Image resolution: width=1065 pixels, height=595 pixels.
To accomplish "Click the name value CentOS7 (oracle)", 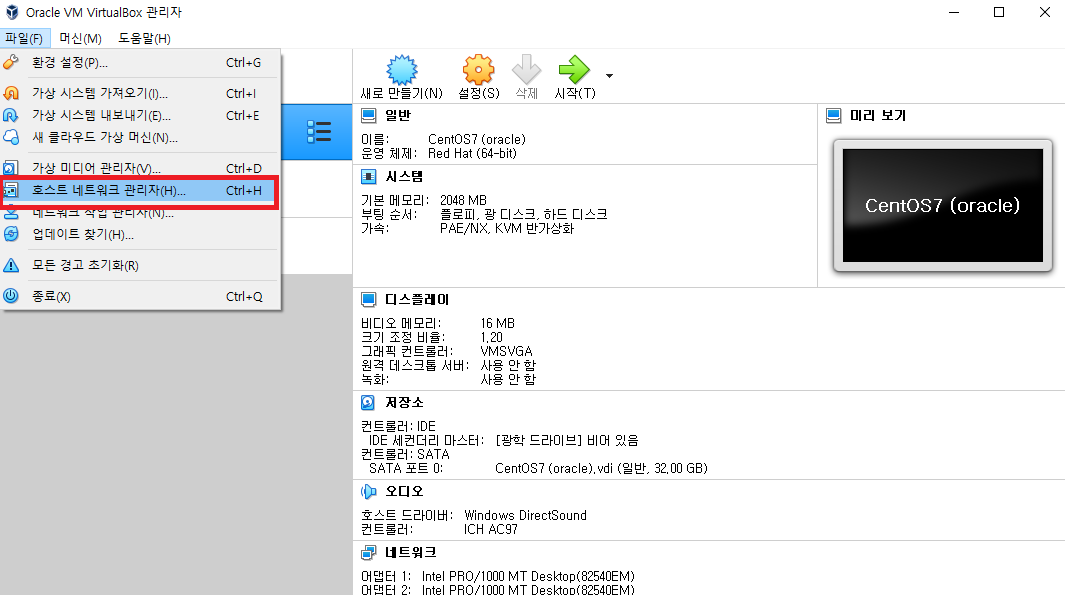I will coord(476,139).
